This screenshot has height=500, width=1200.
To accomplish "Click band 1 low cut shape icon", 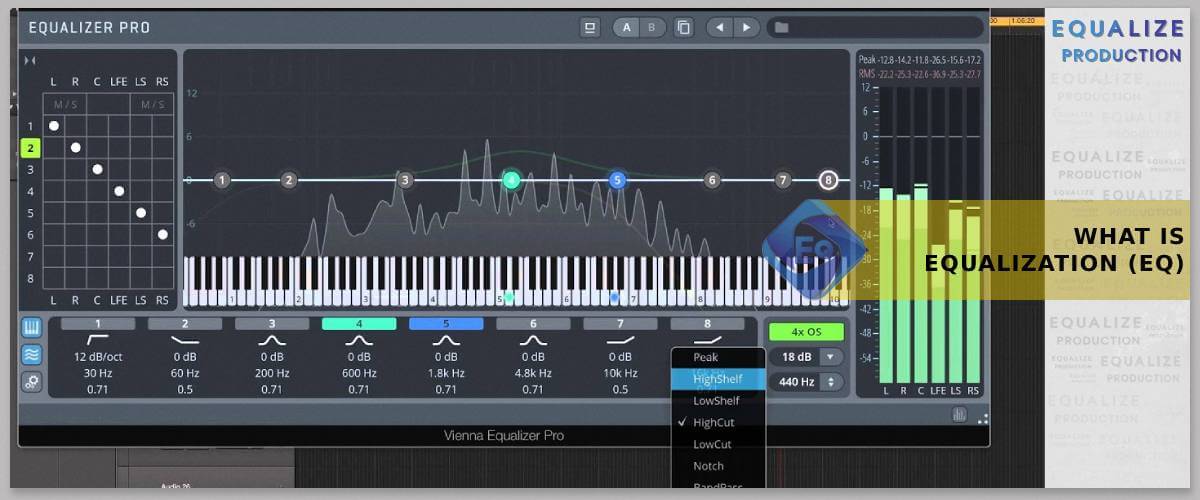I will tap(98, 340).
